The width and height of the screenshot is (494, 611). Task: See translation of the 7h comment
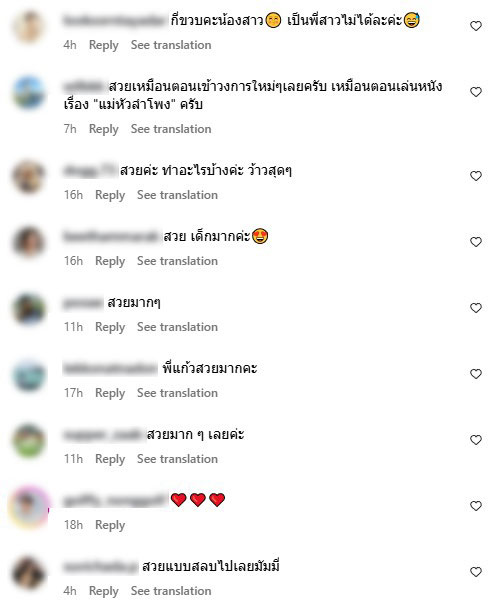[171, 129]
